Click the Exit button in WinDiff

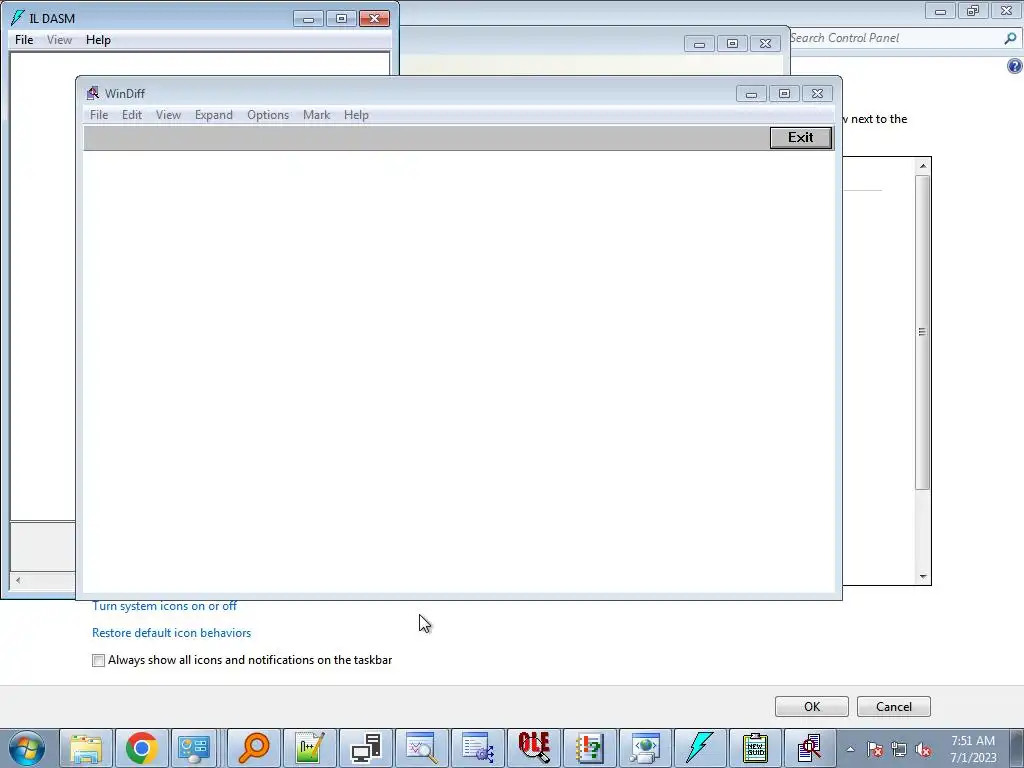(801, 138)
